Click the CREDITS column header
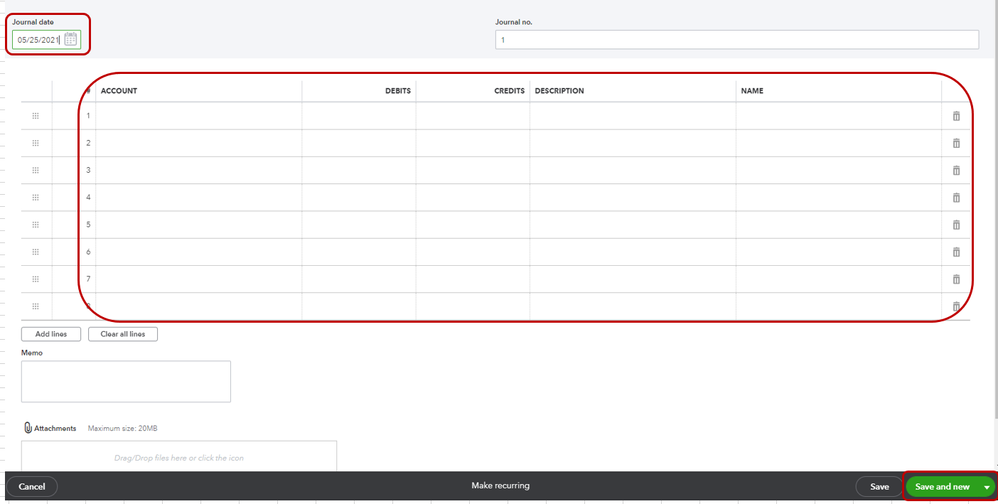The width and height of the screenshot is (998, 504). coord(509,91)
